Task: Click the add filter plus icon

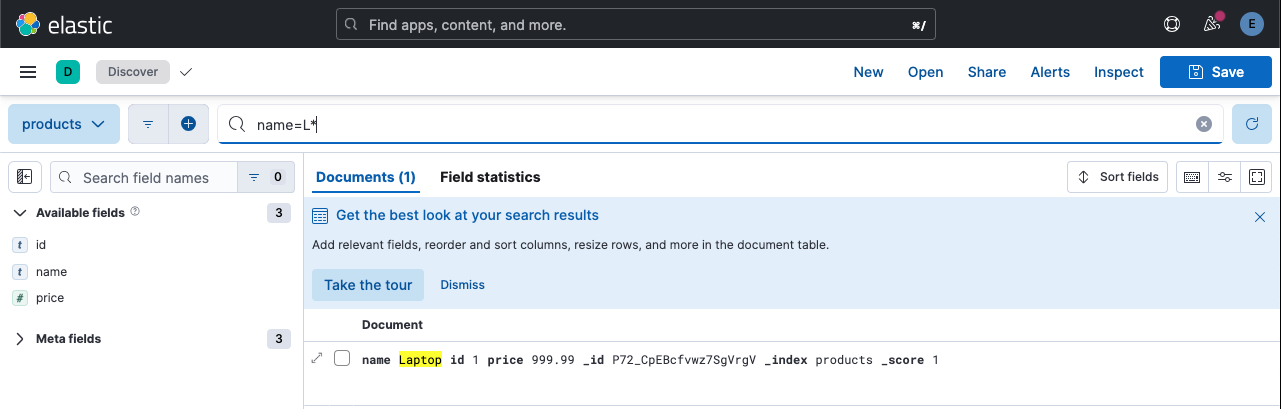Action: tap(188, 124)
